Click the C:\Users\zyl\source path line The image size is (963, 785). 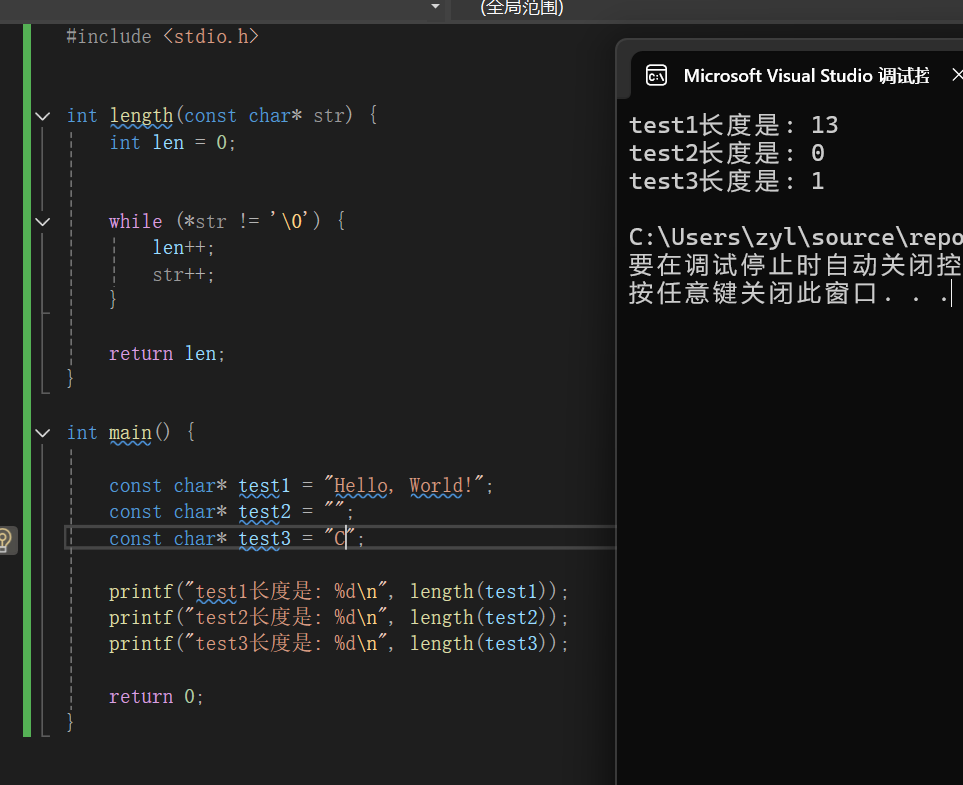795,237
